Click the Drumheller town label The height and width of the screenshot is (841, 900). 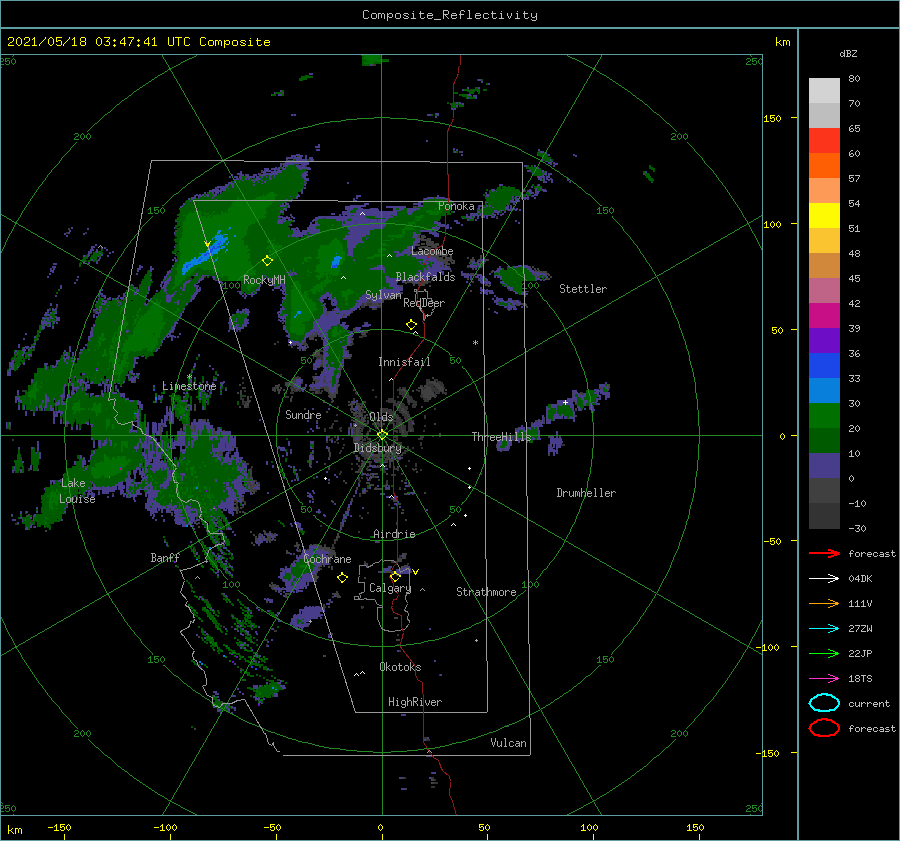(x=586, y=493)
